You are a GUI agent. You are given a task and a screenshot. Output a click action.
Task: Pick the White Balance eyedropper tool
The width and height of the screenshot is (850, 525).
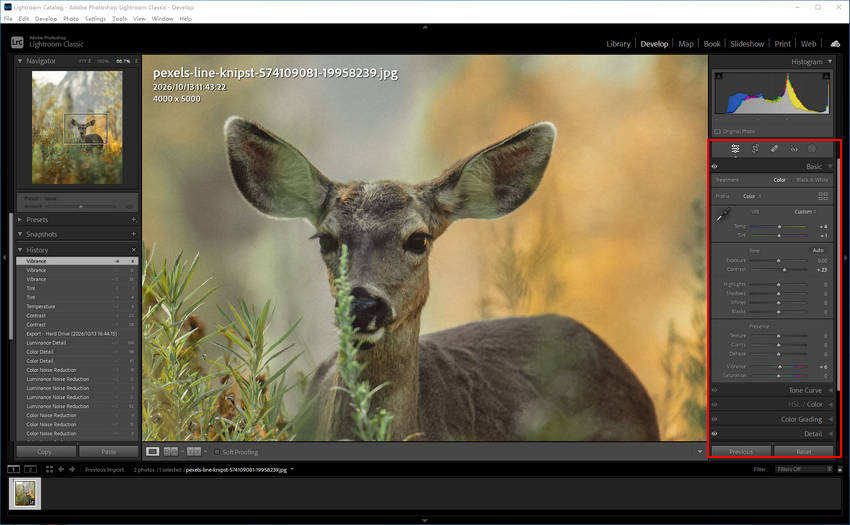click(723, 216)
